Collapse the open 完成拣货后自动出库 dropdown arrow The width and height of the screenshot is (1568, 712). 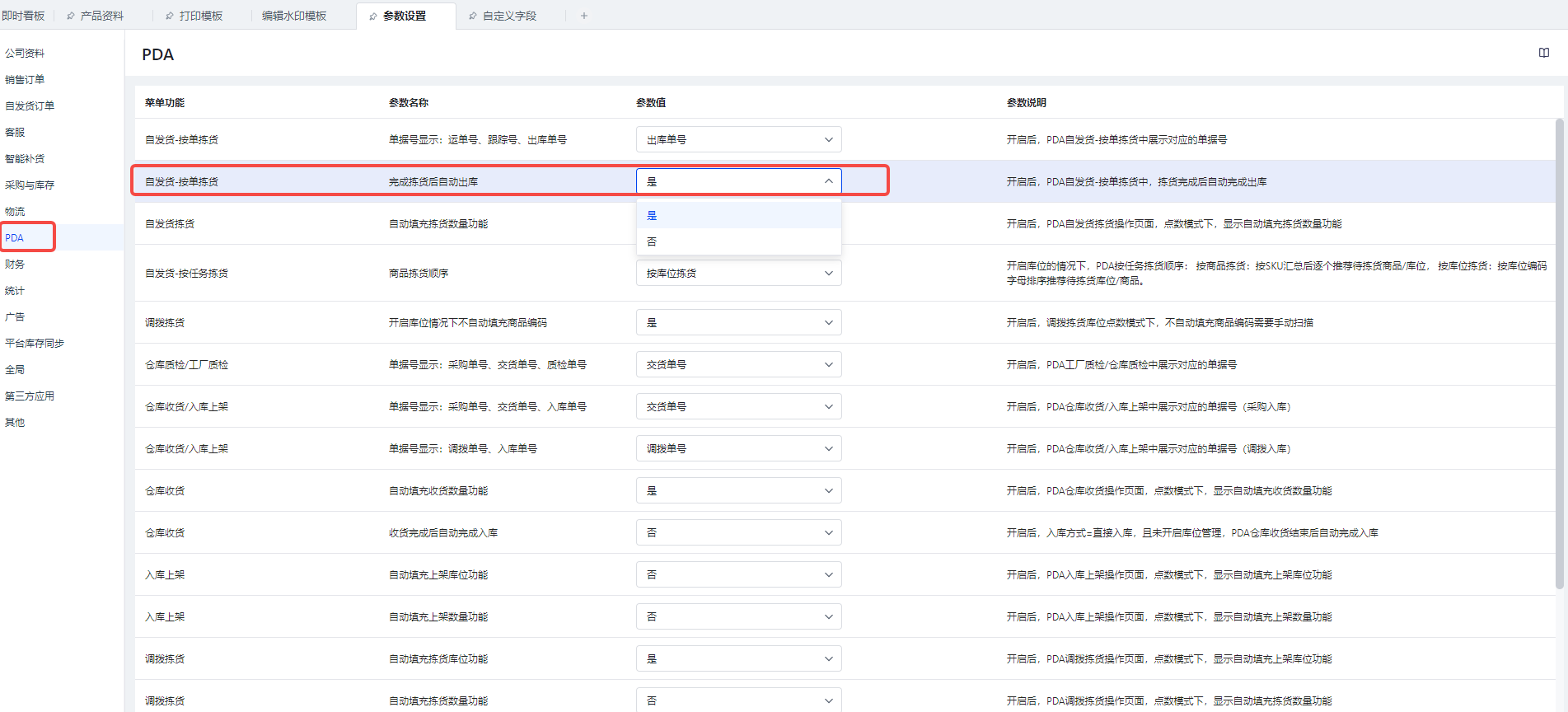click(x=828, y=181)
